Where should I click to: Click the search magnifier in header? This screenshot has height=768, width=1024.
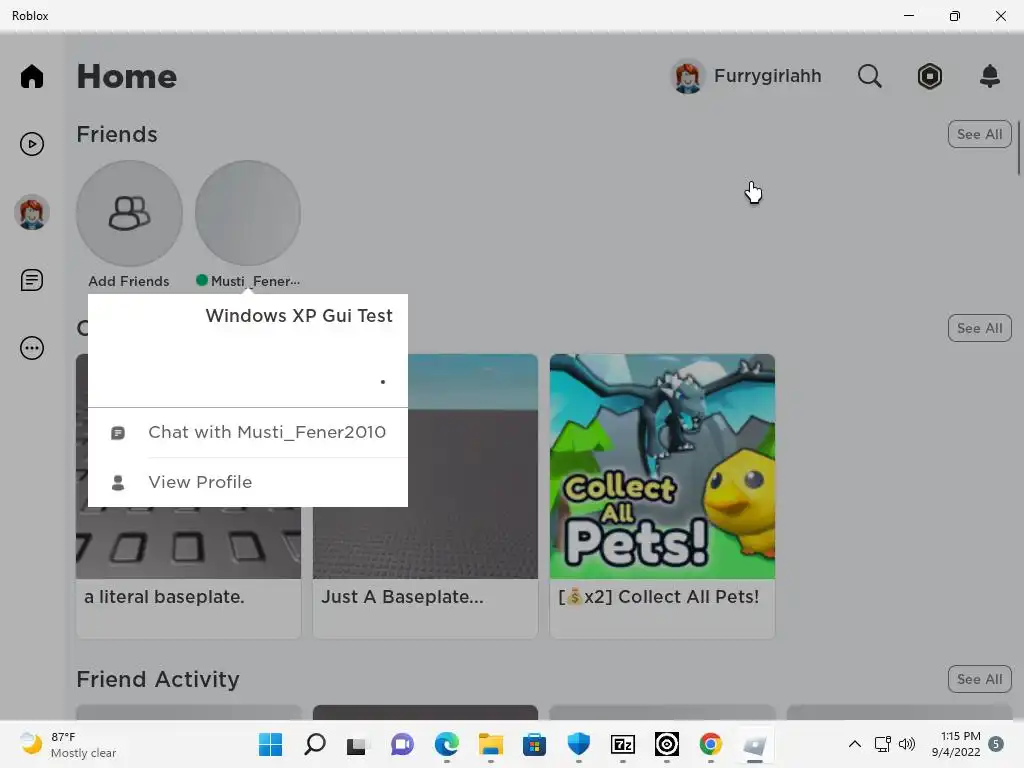pyautogui.click(x=869, y=76)
